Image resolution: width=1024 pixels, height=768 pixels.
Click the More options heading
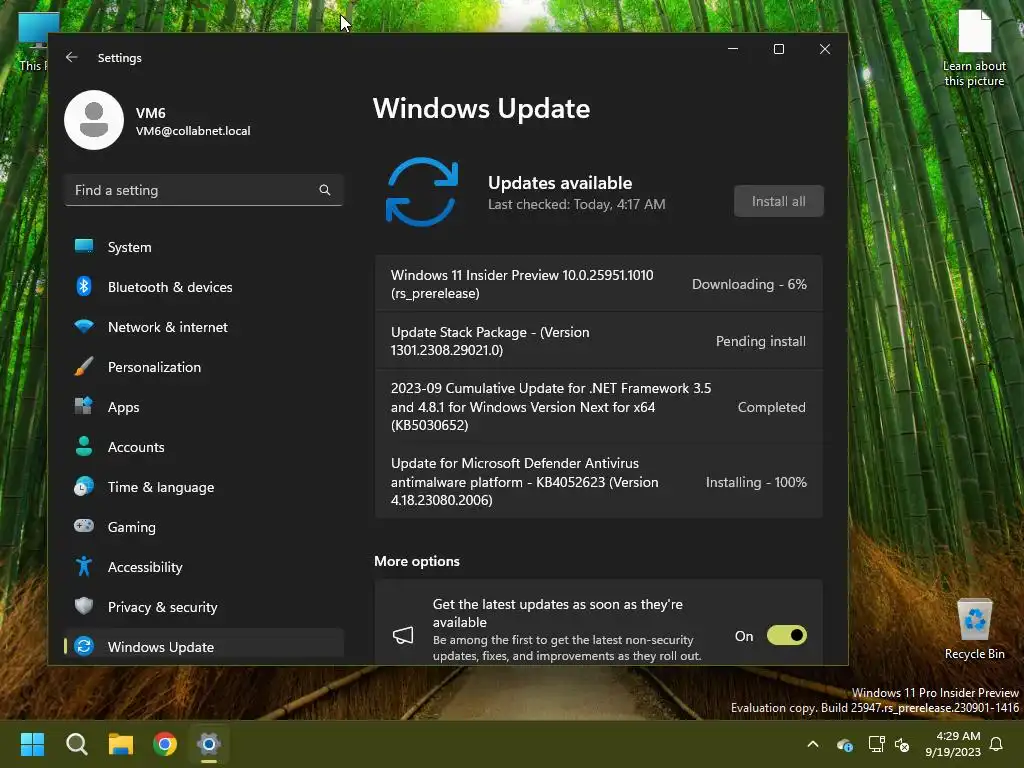(417, 561)
